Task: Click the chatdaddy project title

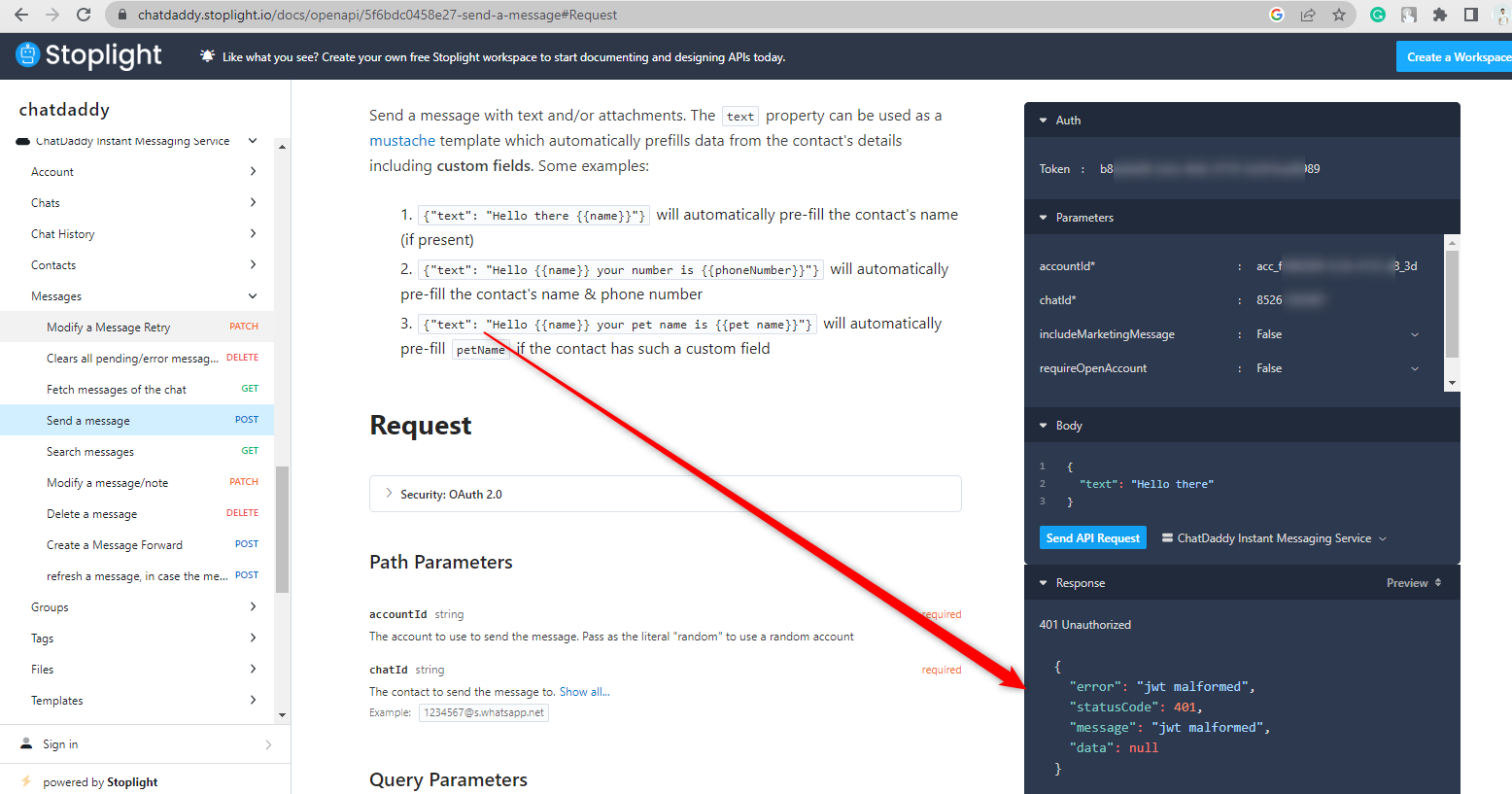Action: [x=64, y=110]
